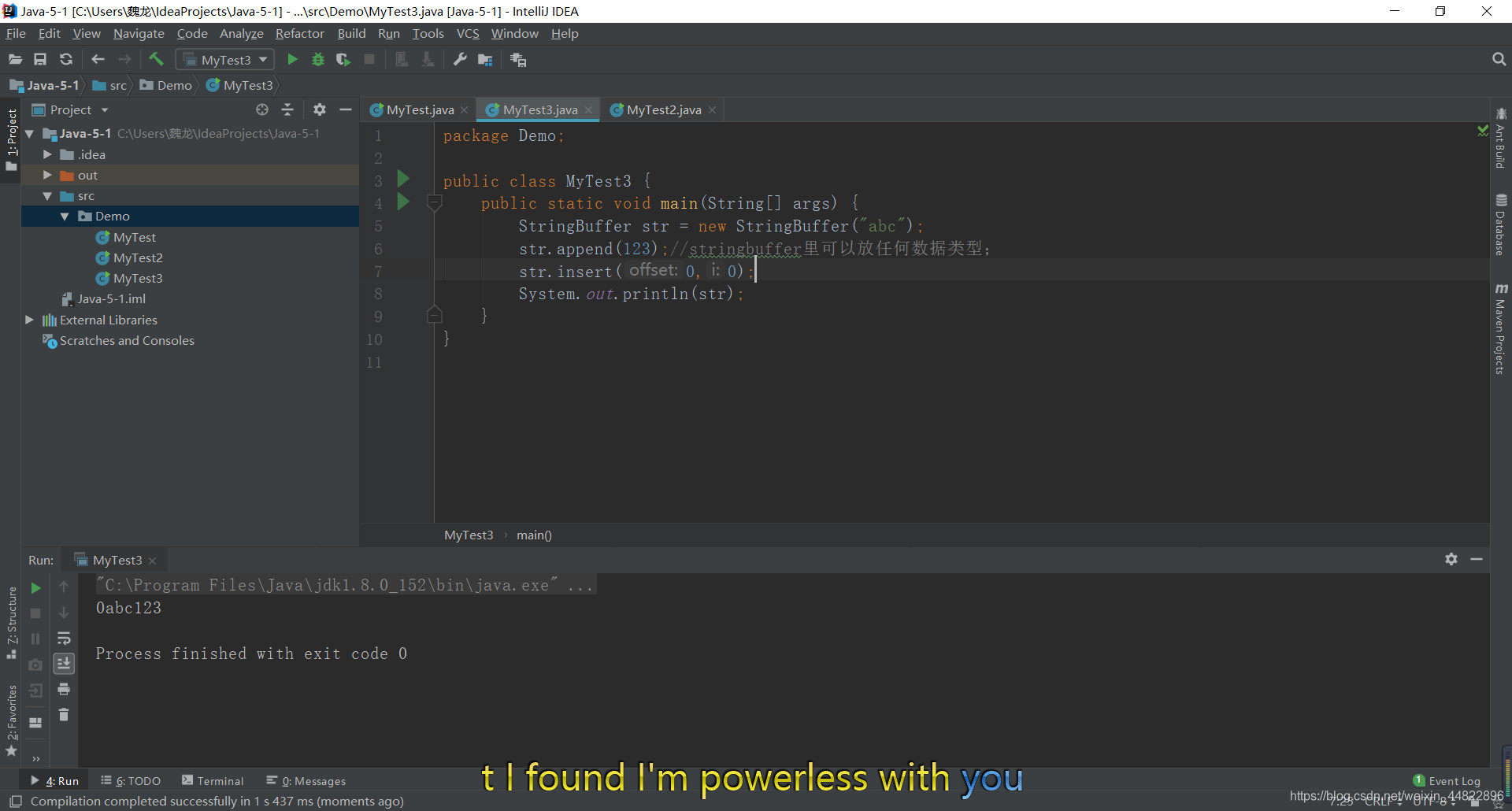
Task: Toggle scroll to end in Run console
Action: pyautogui.click(x=64, y=664)
